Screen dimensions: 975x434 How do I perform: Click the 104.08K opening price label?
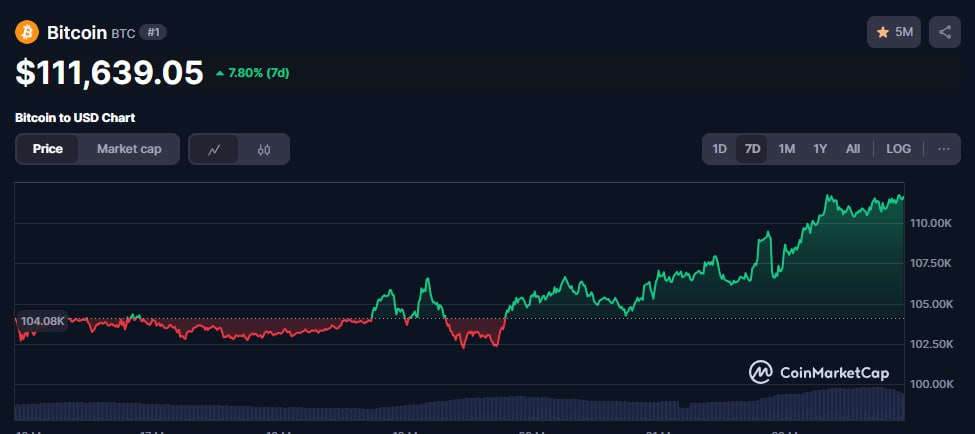[x=42, y=321]
